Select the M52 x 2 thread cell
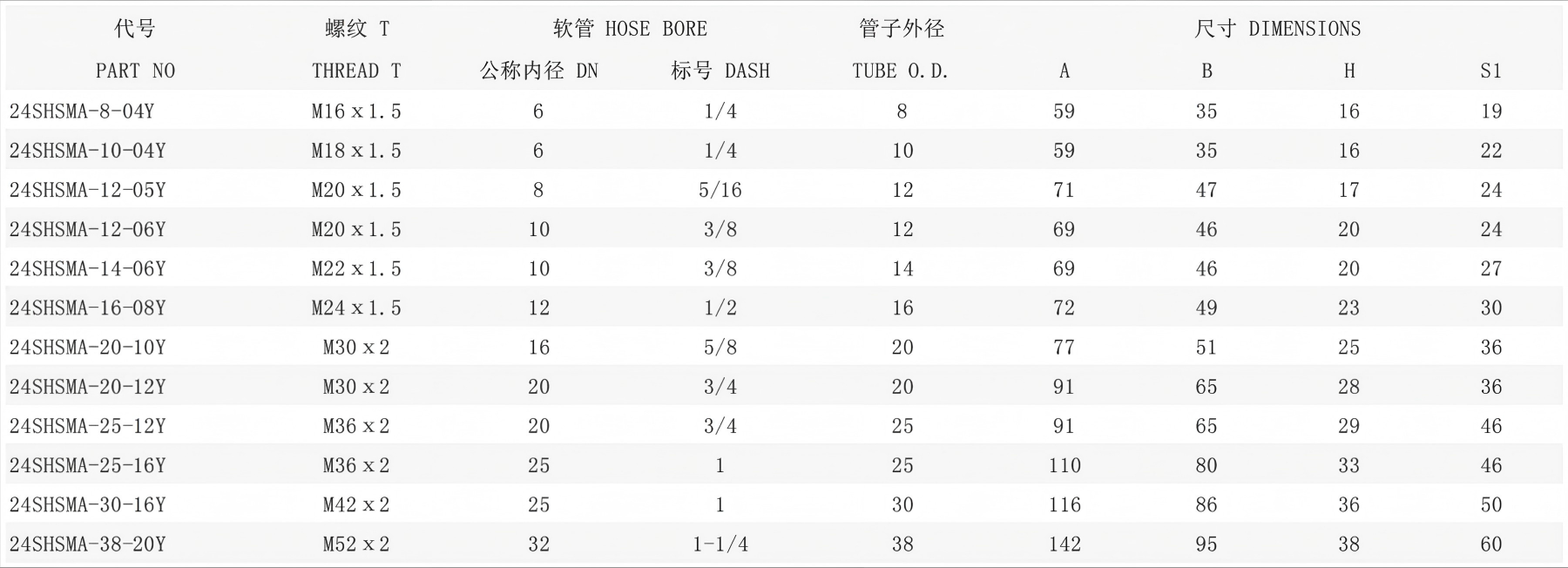The width and height of the screenshot is (1568, 568). pos(356,544)
